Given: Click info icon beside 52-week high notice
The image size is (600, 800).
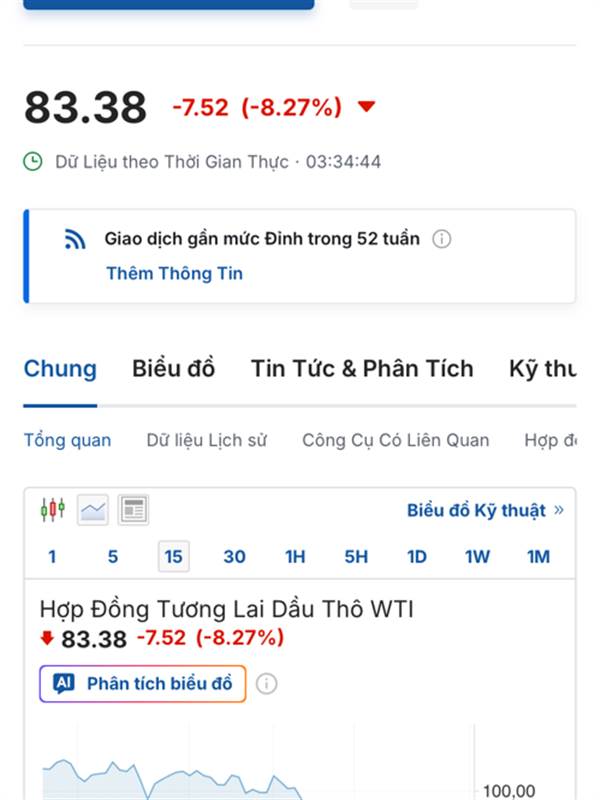Looking at the screenshot, I should point(442,239).
